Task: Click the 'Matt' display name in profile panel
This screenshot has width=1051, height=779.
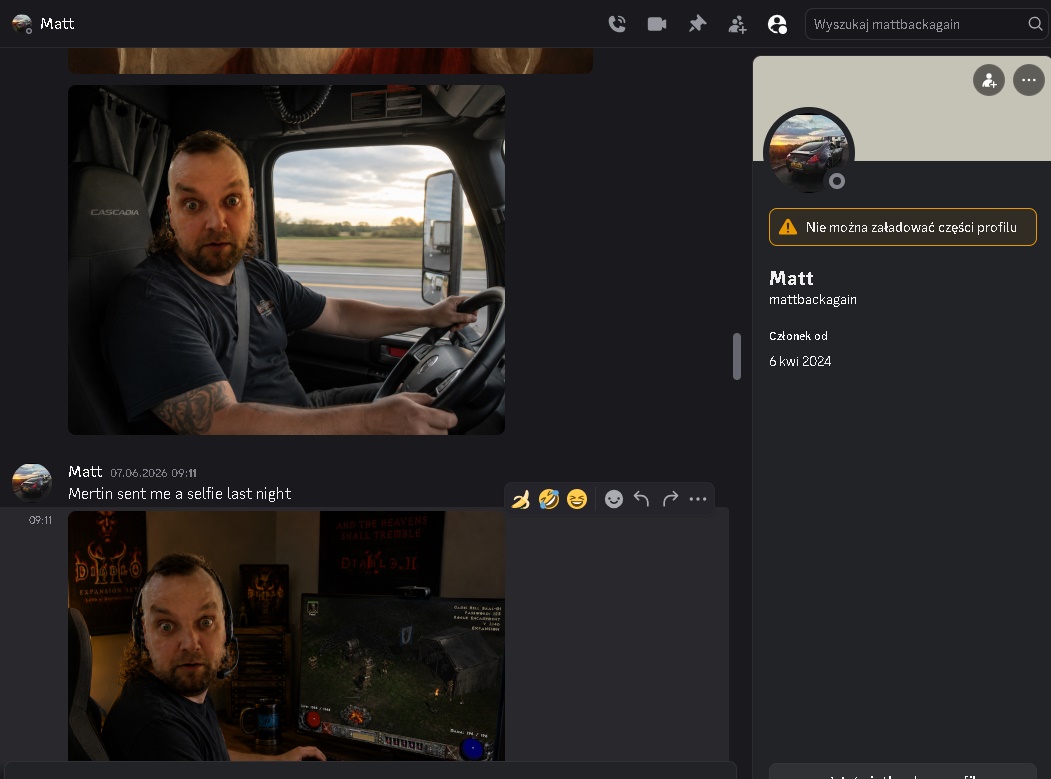Action: click(x=791, y=278)
